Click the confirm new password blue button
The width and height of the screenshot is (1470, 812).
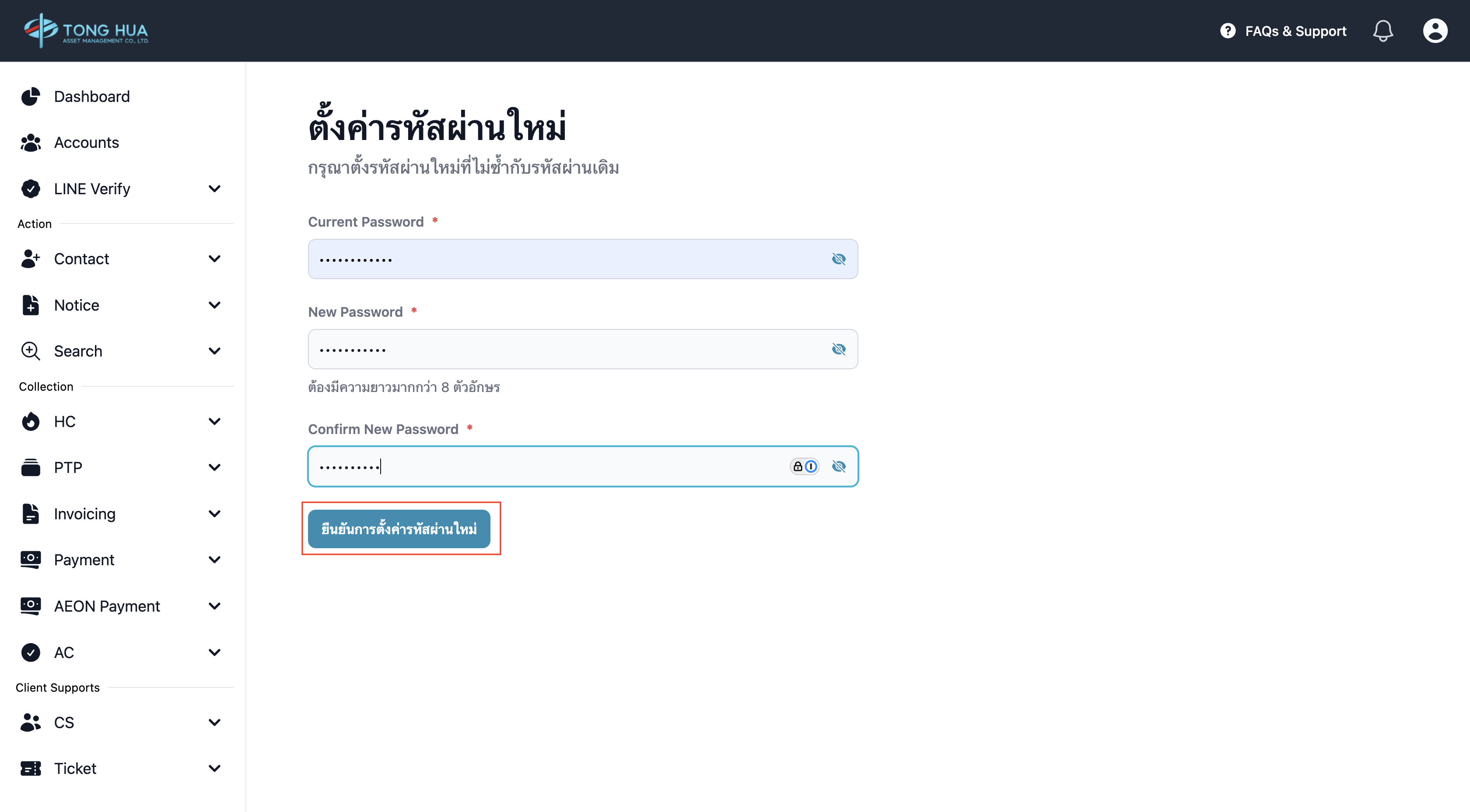click(399, 528)
